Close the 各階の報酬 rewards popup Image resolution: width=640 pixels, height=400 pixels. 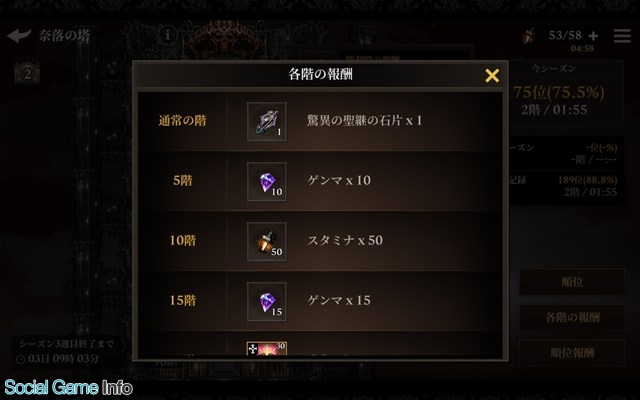pyautogui.click(x=492, y=76)
